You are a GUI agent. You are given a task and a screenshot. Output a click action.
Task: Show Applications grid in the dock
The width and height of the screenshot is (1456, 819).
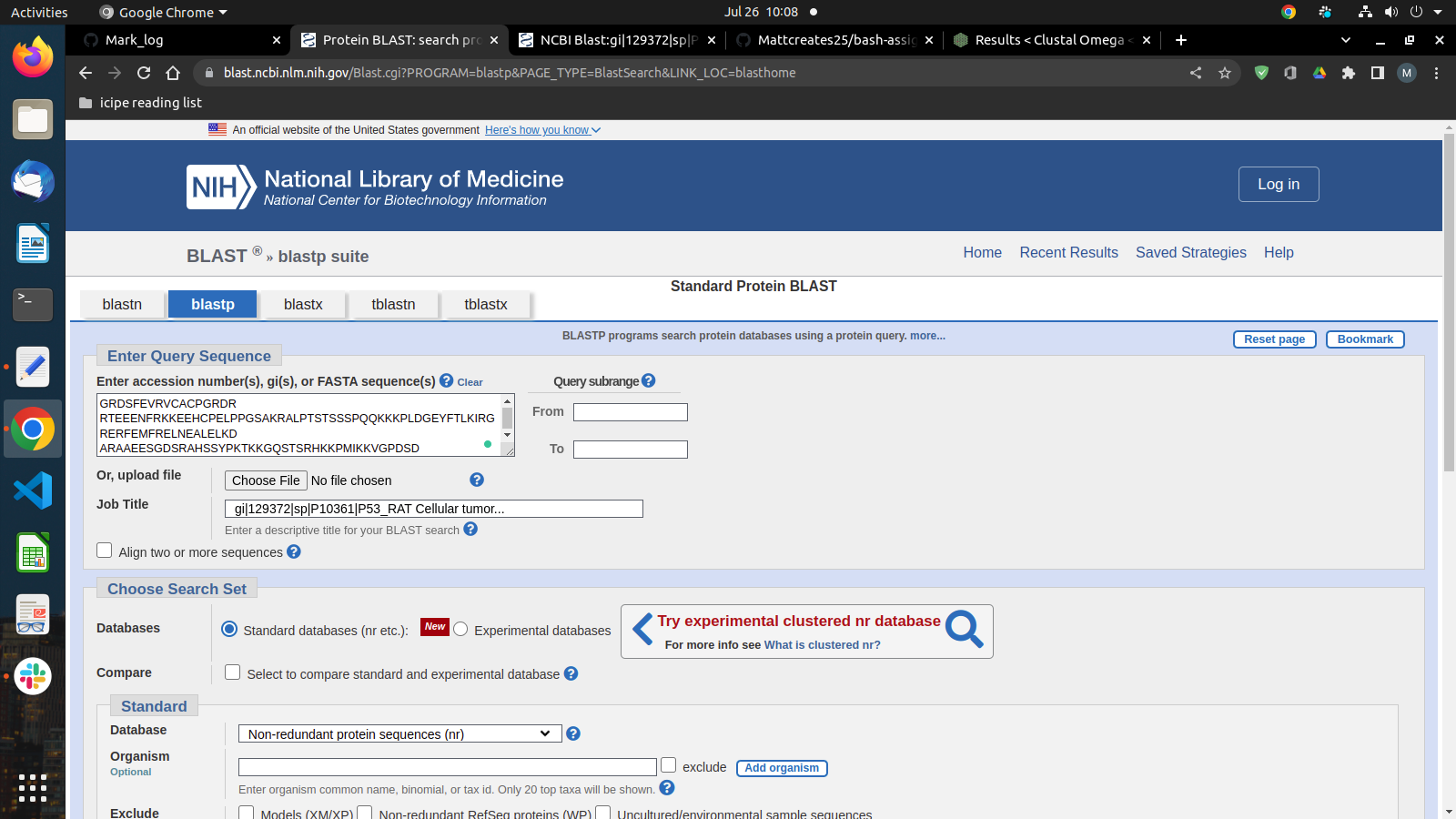click(33, 788)
